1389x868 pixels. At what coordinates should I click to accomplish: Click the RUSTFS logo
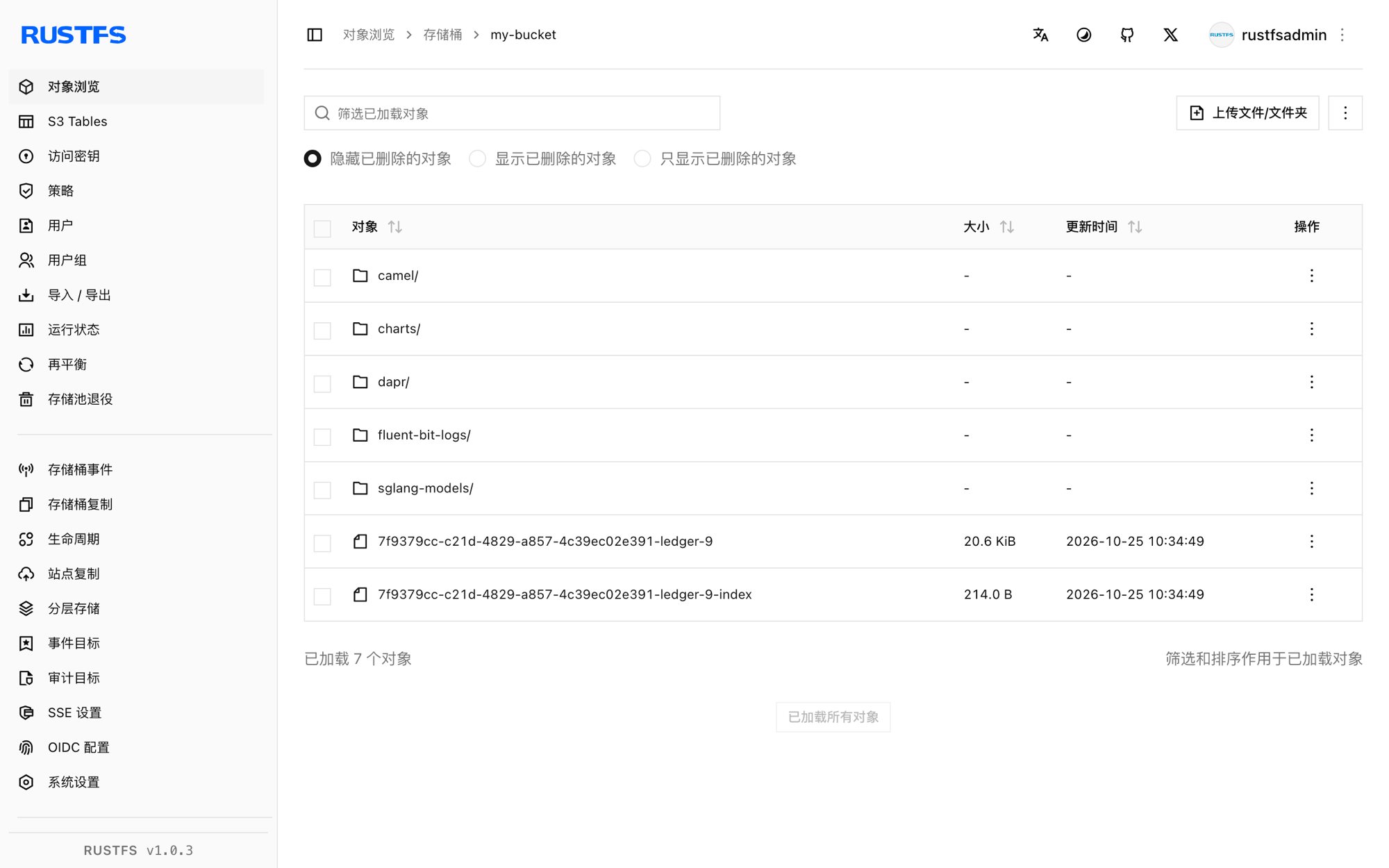click(74, 35)
